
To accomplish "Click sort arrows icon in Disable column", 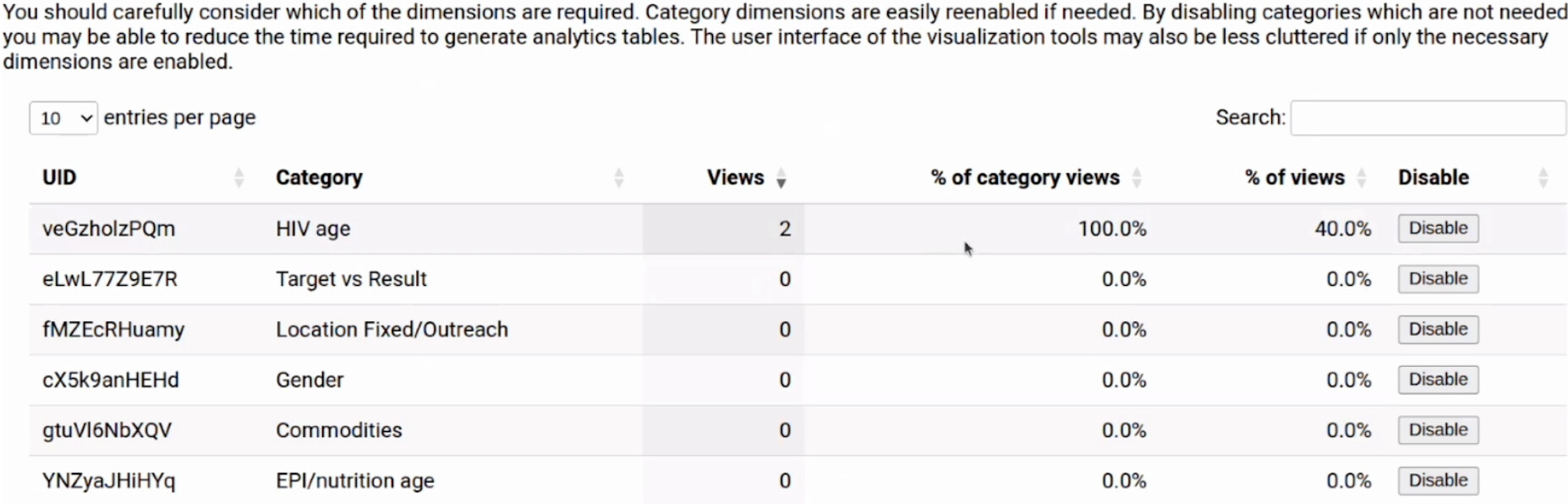I will [1543, 178].
